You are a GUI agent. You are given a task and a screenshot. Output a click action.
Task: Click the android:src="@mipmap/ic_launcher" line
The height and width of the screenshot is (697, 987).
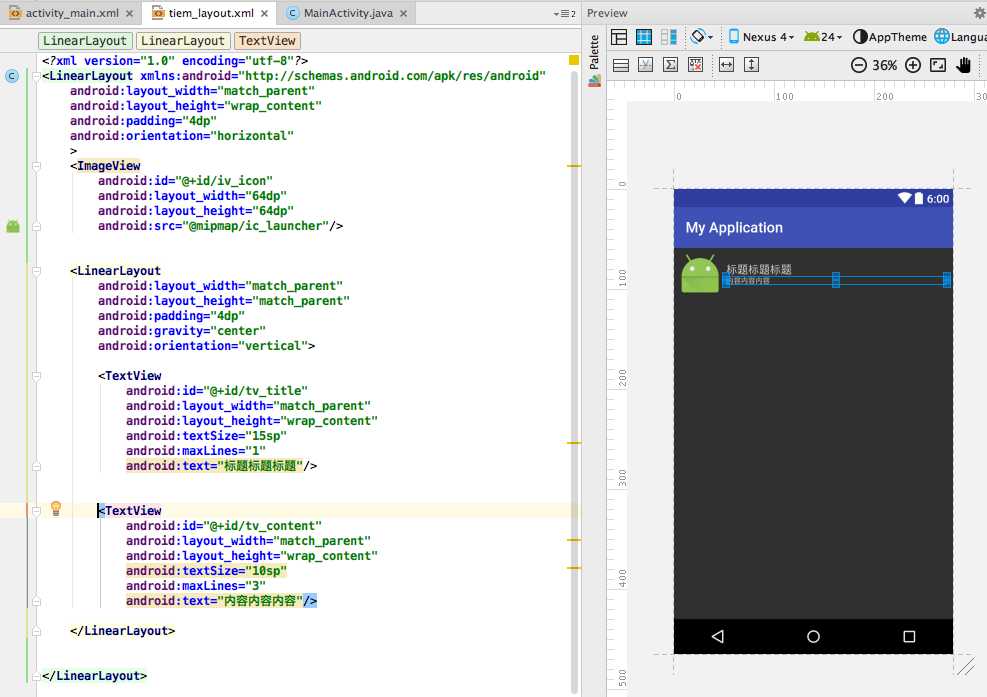(x=220, y=226)
